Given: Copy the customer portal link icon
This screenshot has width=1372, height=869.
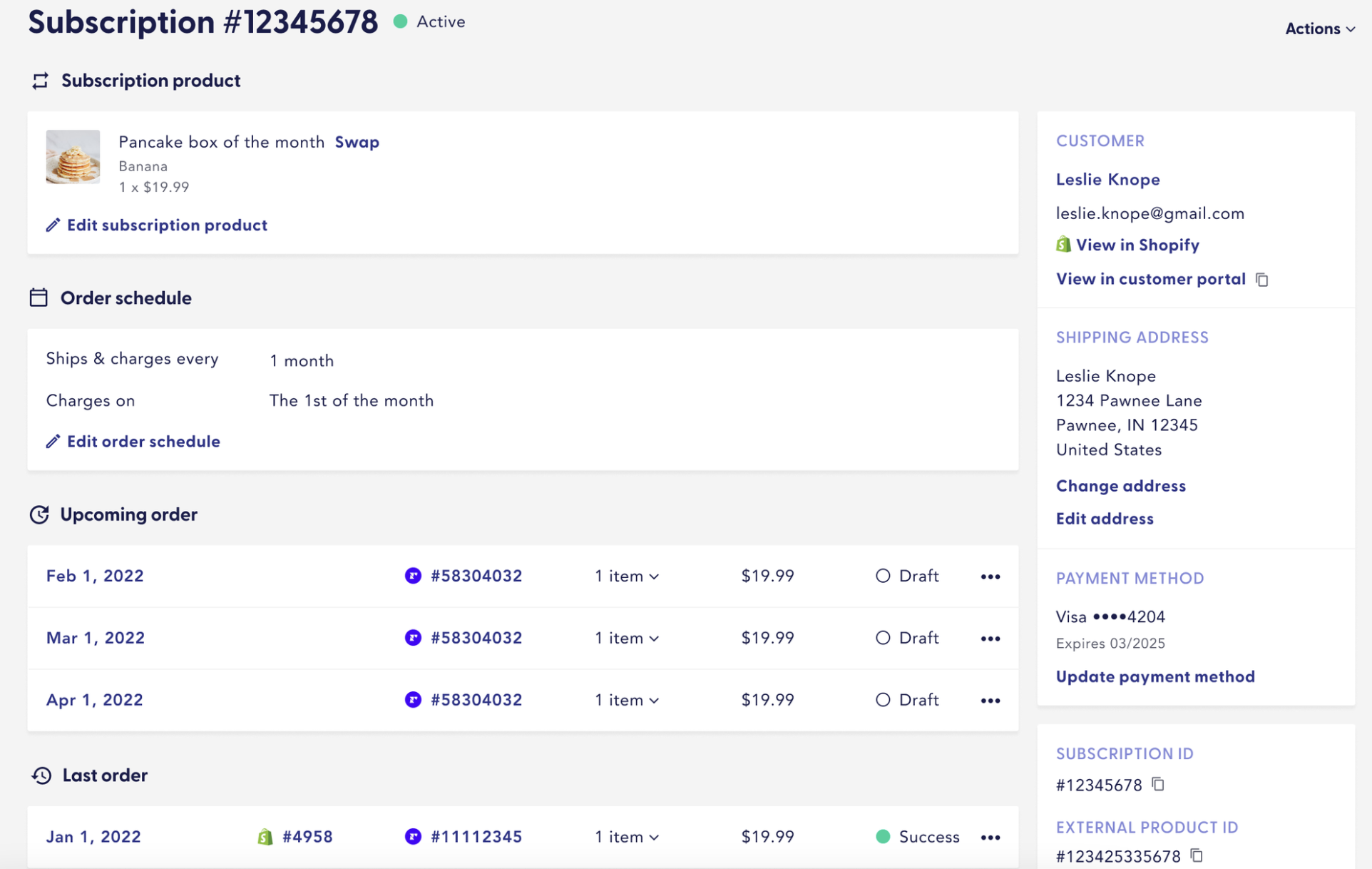Looking at the screenshot, I should [1261, 280].
